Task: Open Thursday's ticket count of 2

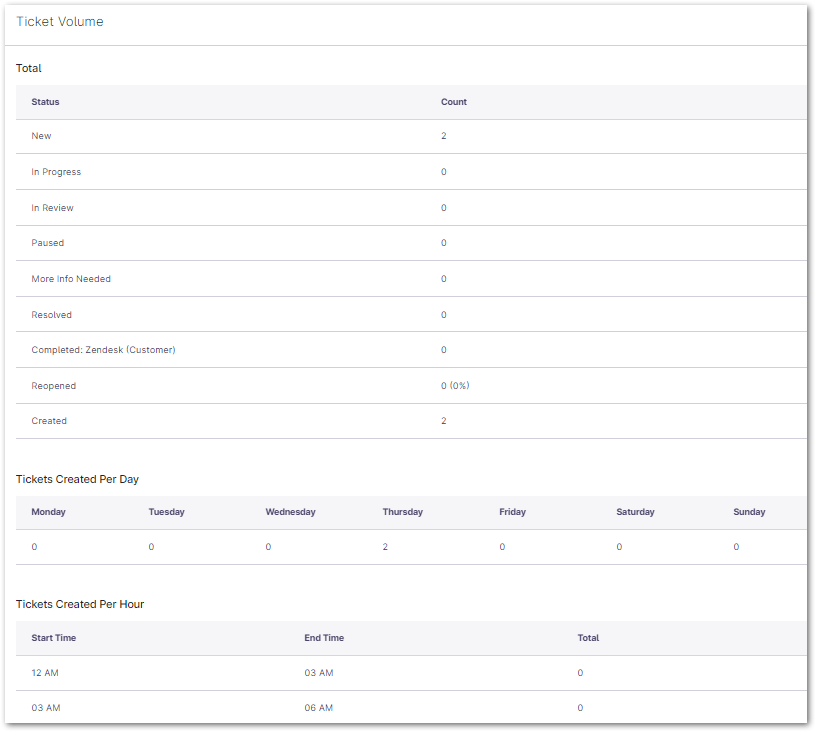Action: coord(385,547)
